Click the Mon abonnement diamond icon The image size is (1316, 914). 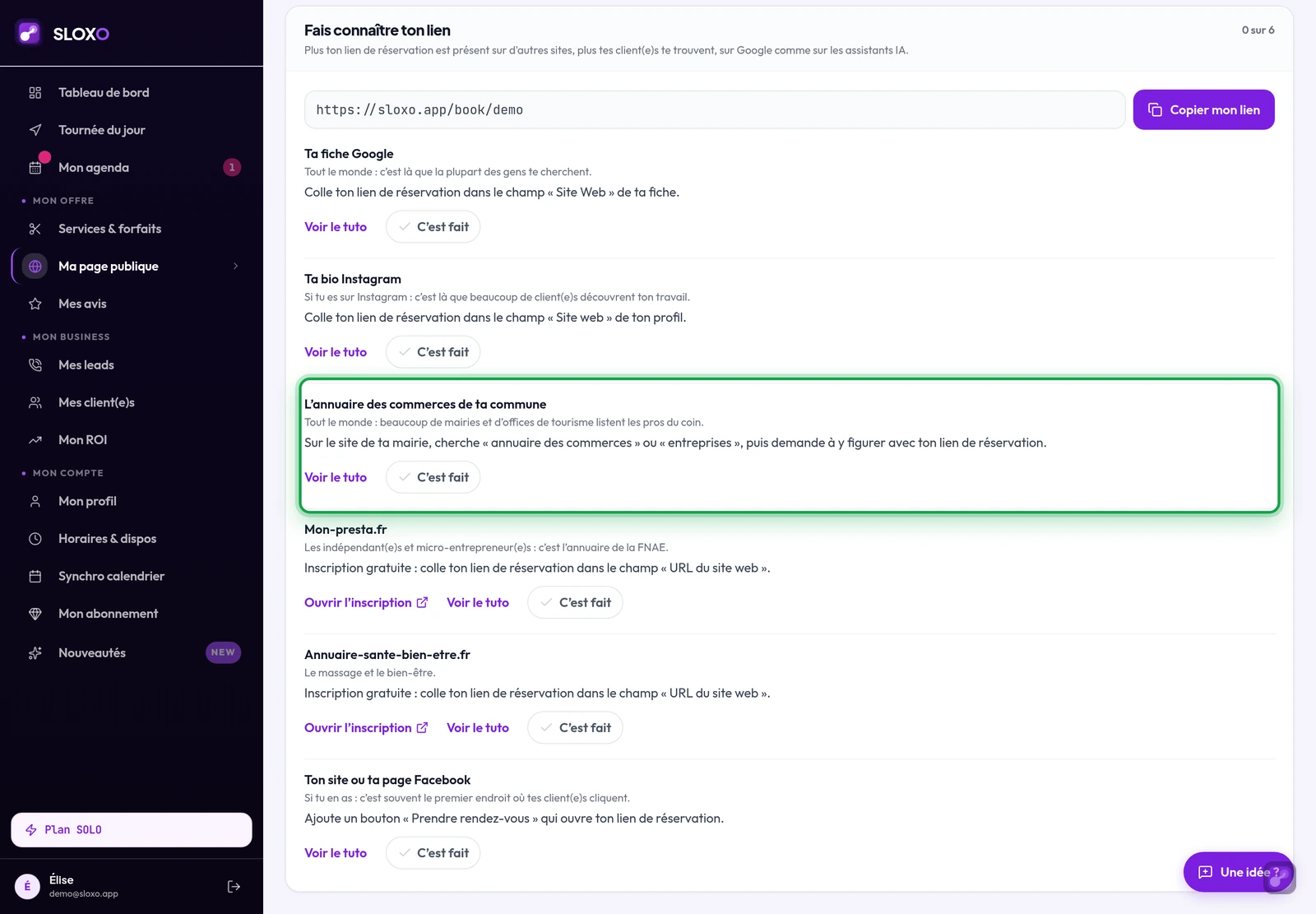(x=35, y=614)
